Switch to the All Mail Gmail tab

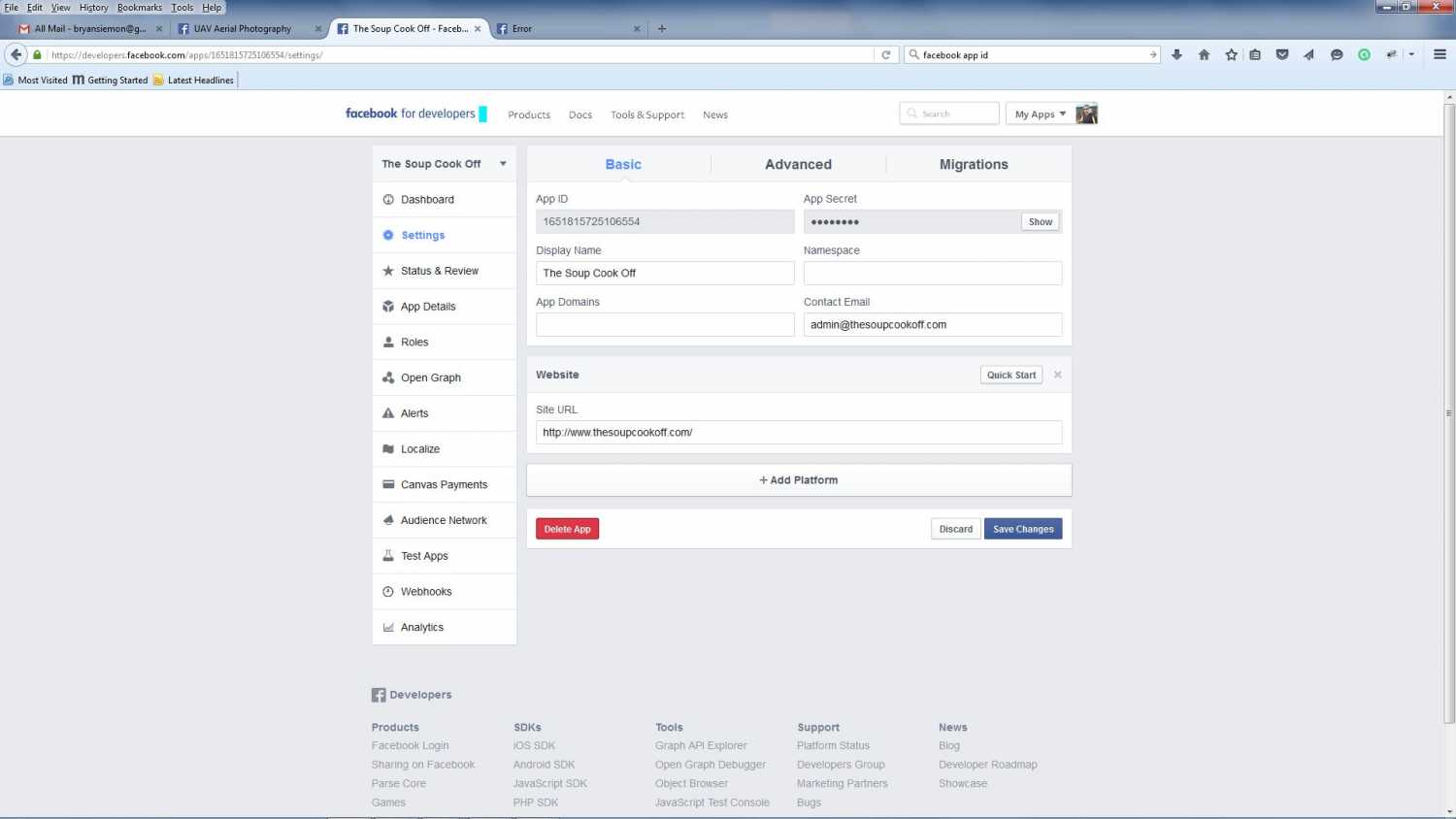(x=90, y=28)
